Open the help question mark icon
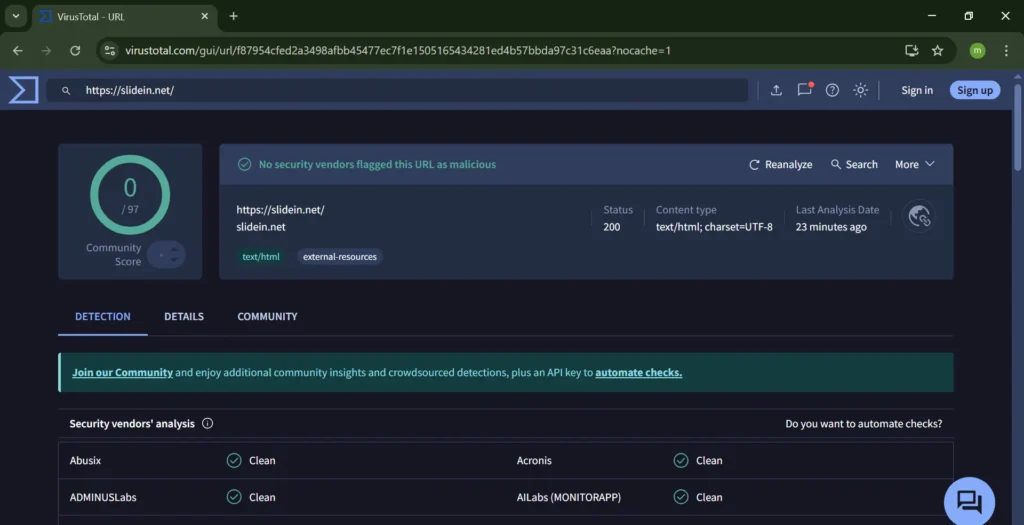This screenshot has height=525, width=1024. 832,90
